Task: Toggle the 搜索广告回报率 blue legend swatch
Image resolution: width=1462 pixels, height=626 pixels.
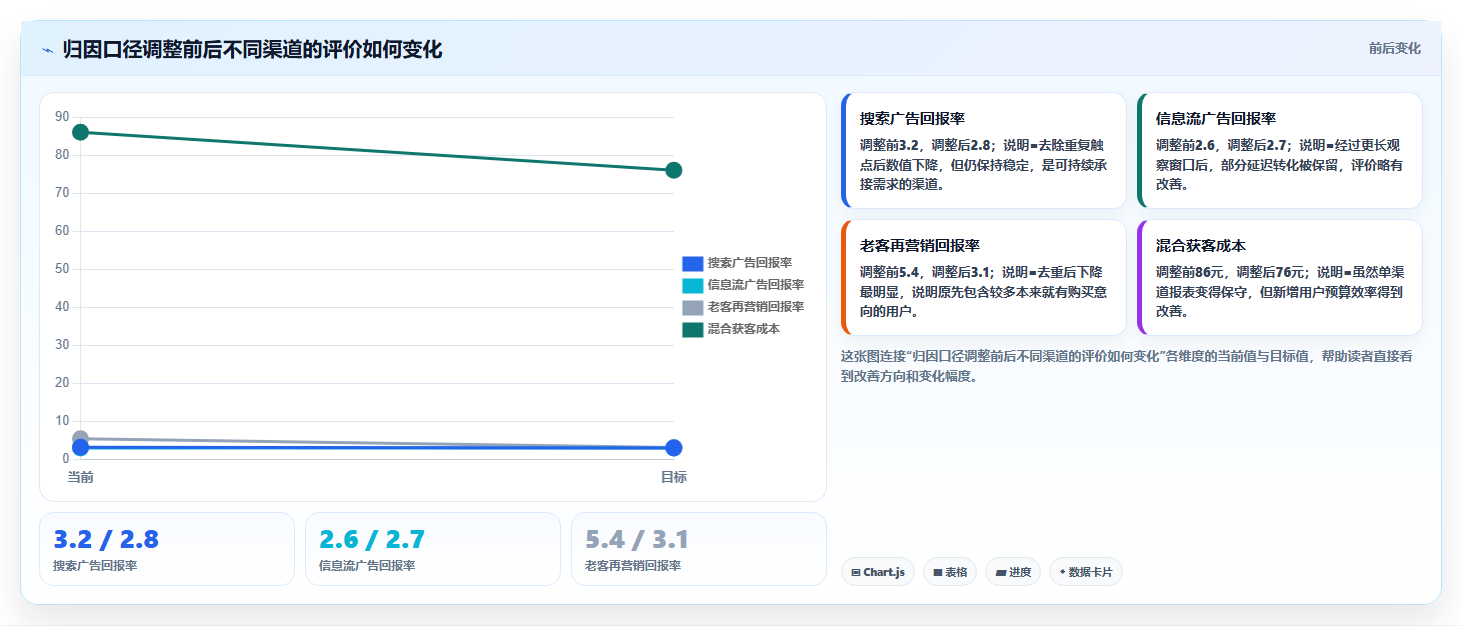Action: (693, 263)
